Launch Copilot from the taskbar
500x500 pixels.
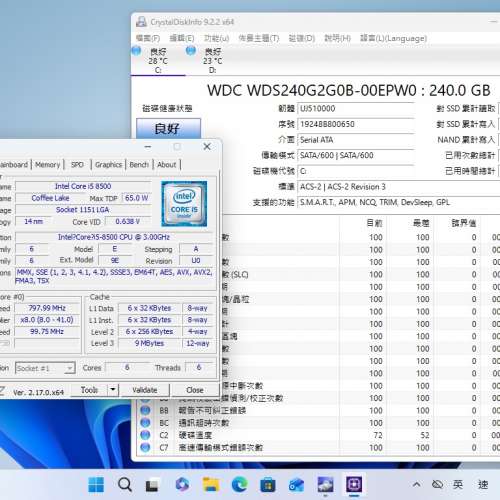tap(182, 484)
